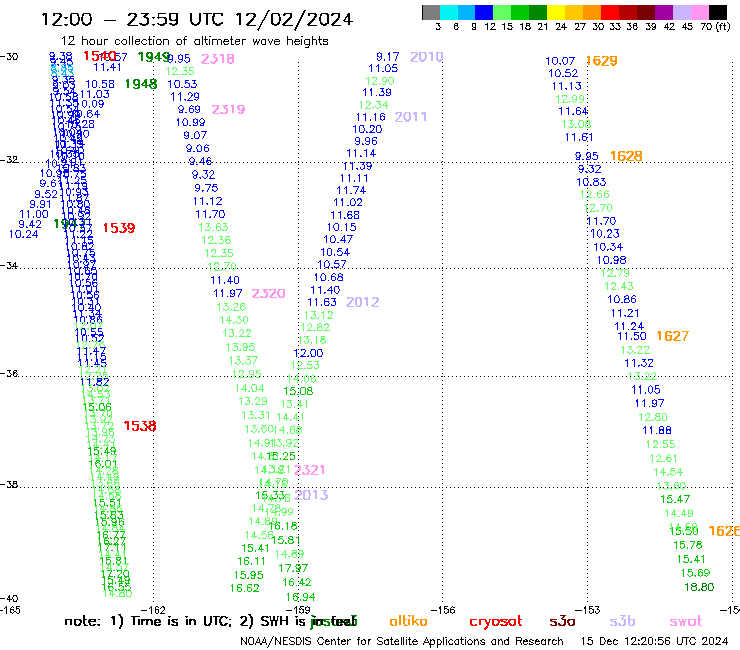
Task: Click the black swatch at the end of the scale
Action: [x=718, y=12]
